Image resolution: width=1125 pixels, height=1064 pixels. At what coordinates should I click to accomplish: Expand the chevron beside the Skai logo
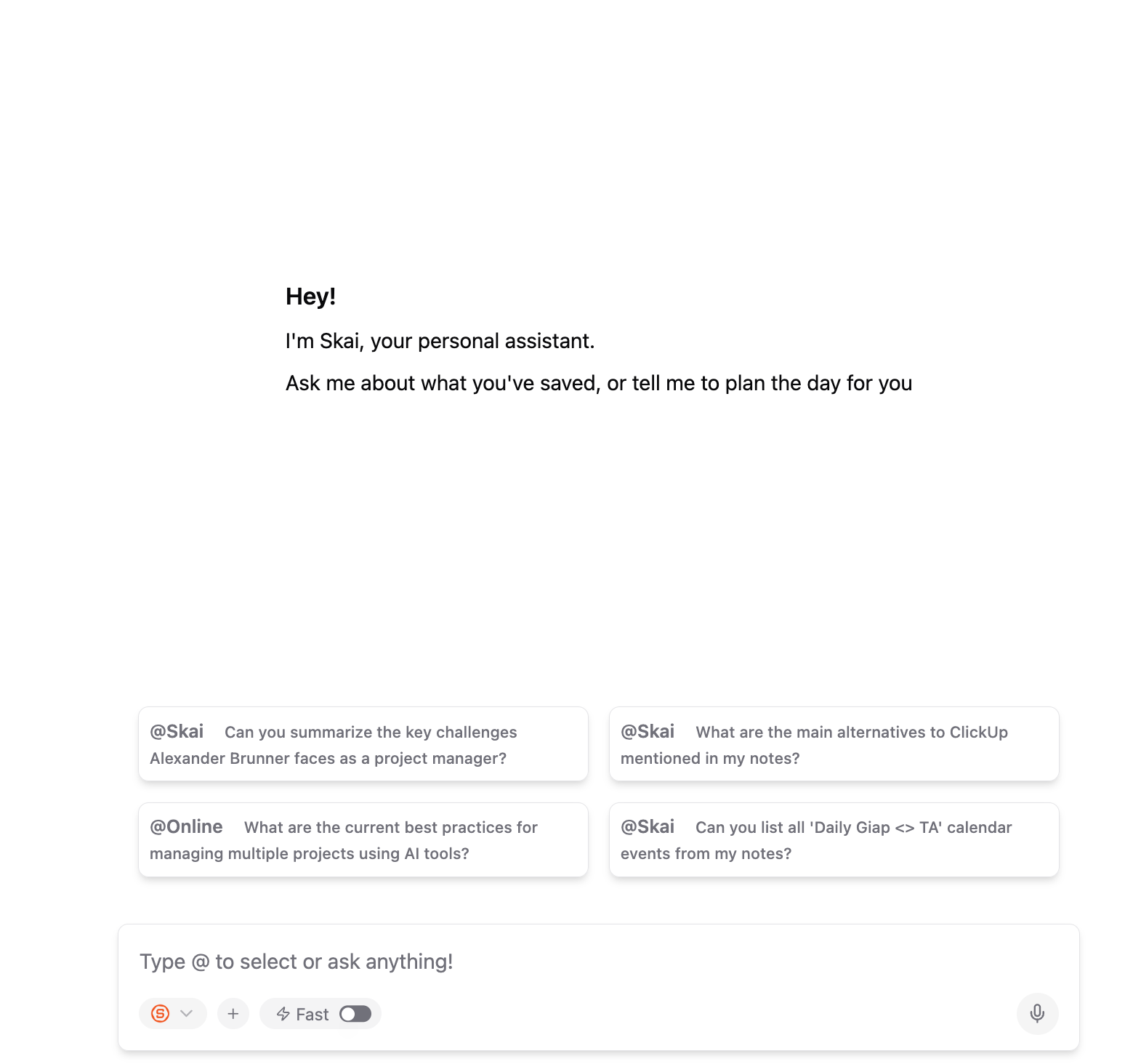[x=186, y=1013]
